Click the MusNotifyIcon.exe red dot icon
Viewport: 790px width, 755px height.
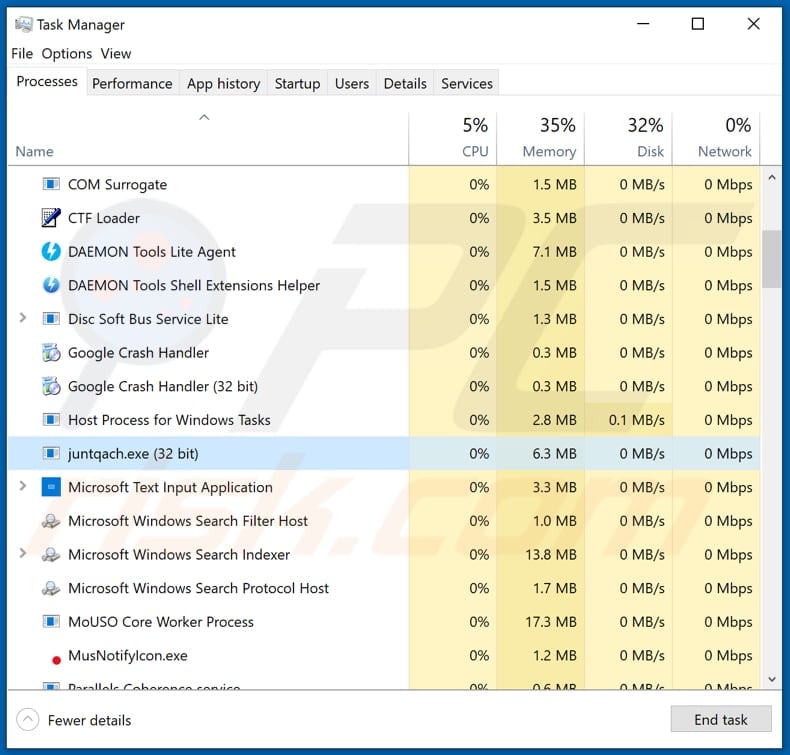click(56, 660)
